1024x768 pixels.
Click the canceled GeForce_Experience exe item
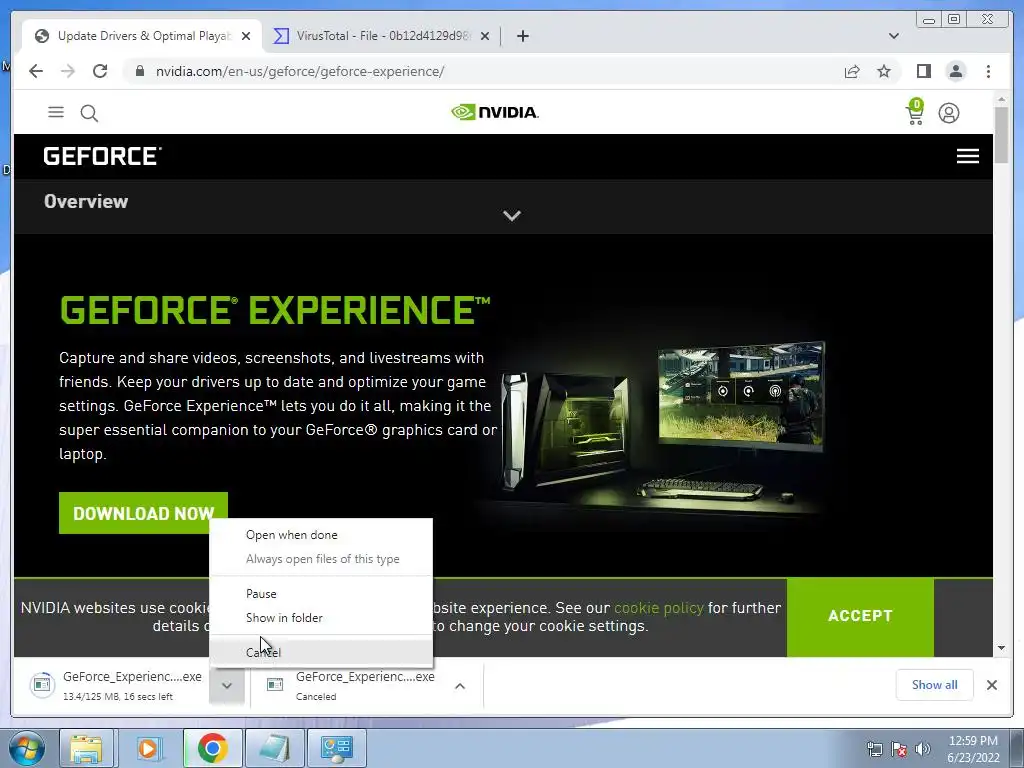pos(352,685)
